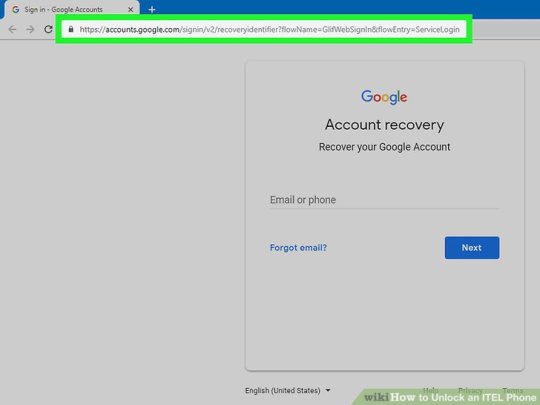Click the blue Next button
Screen dimensions: 540x405
tap(472, 248)
